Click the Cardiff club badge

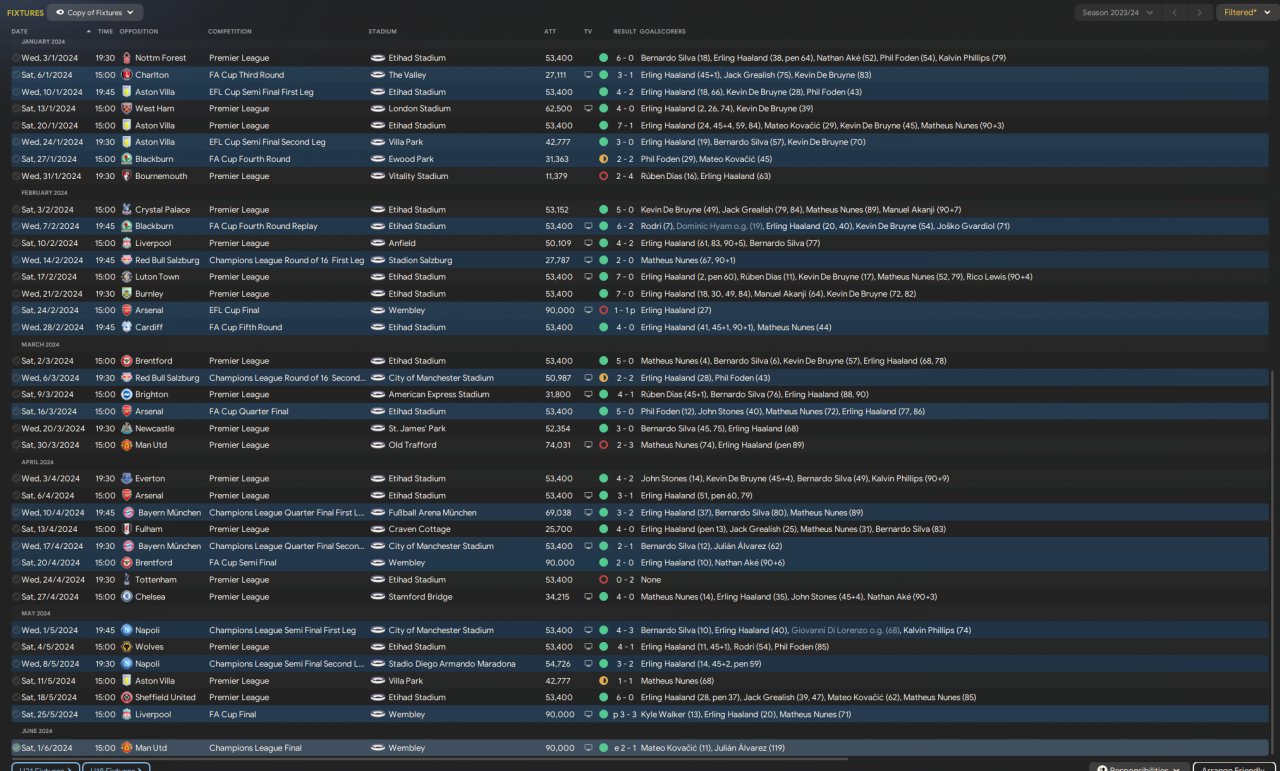click(x=126, y=327)
